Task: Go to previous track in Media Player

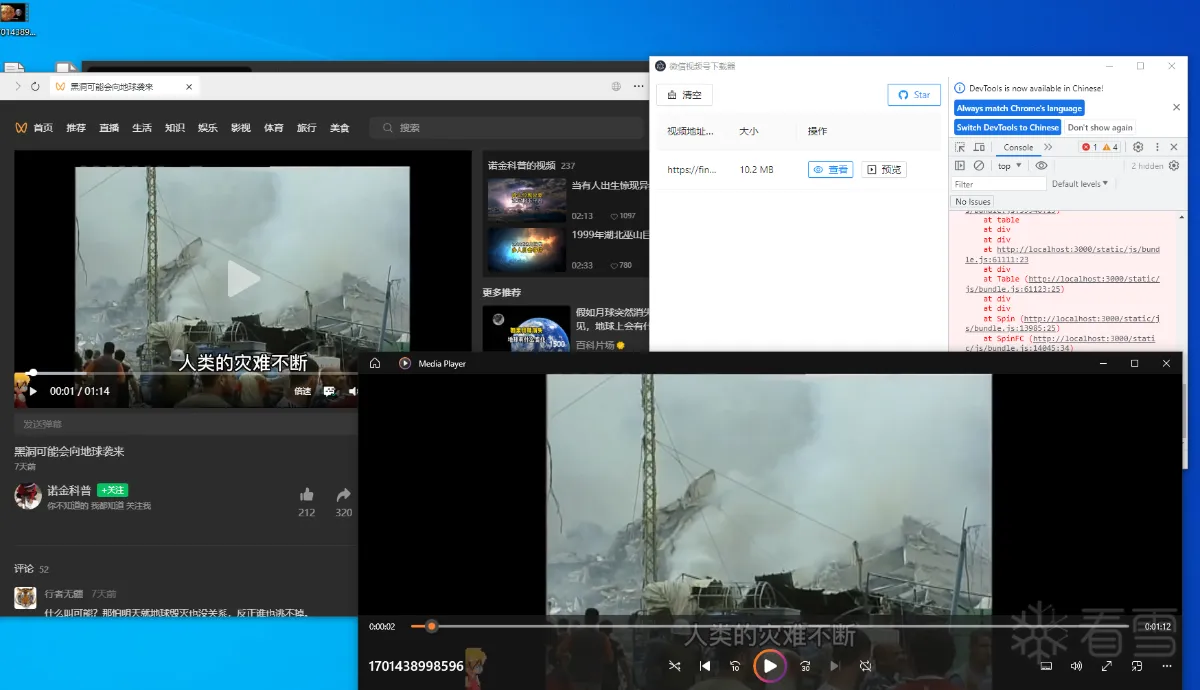Action: (x=705, y=666)
